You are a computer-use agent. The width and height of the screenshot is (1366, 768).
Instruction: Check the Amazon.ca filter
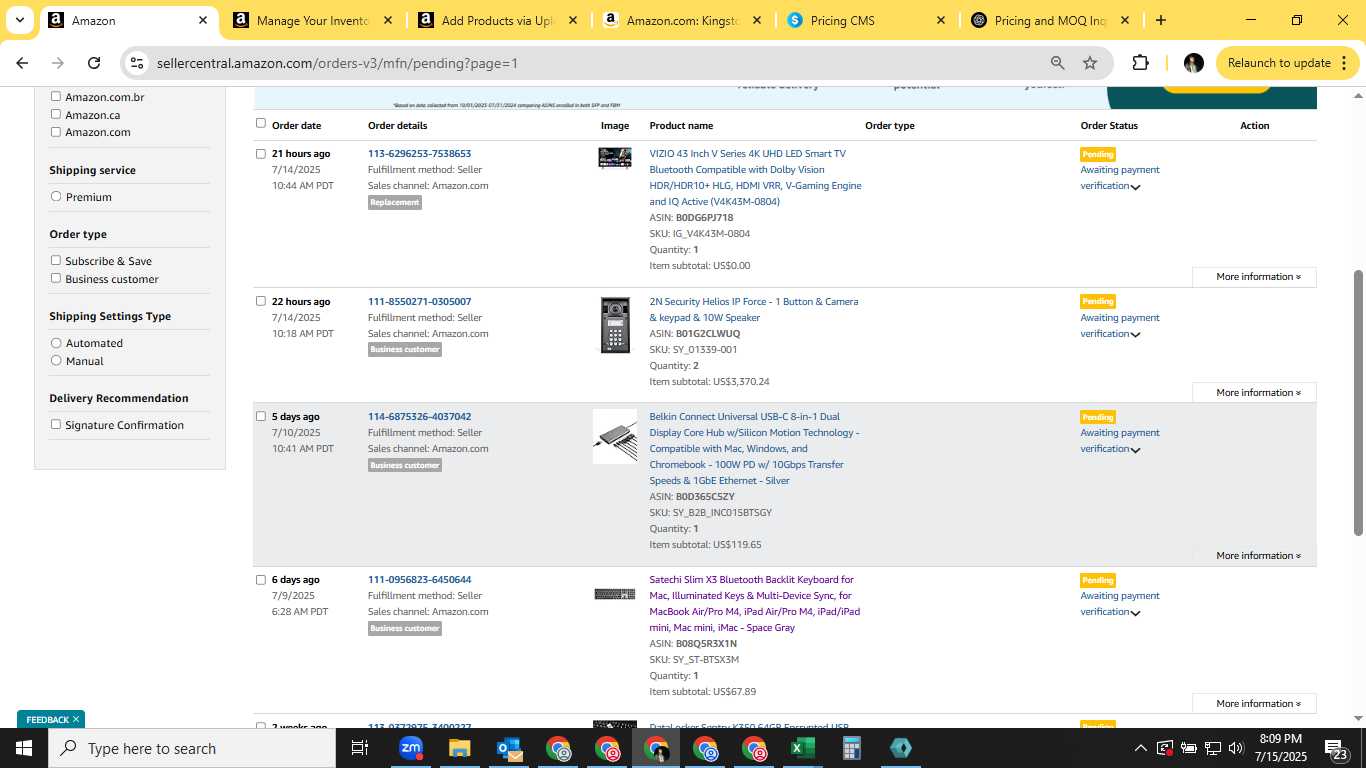[56, 114]
